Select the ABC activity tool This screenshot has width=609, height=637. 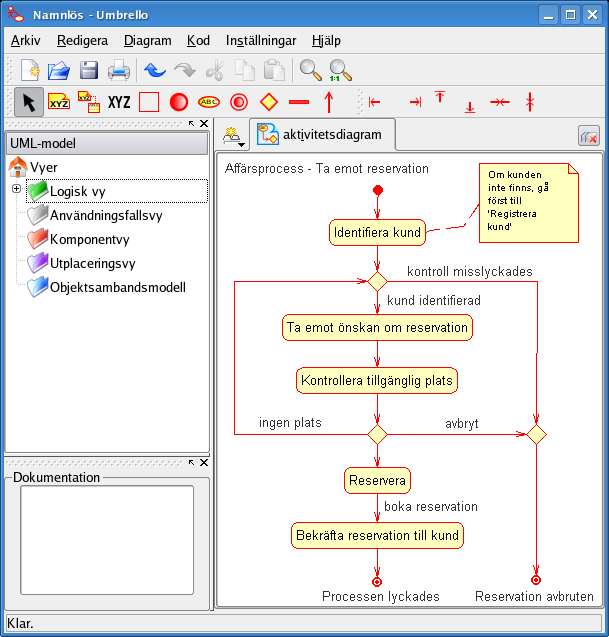[209, 102]
